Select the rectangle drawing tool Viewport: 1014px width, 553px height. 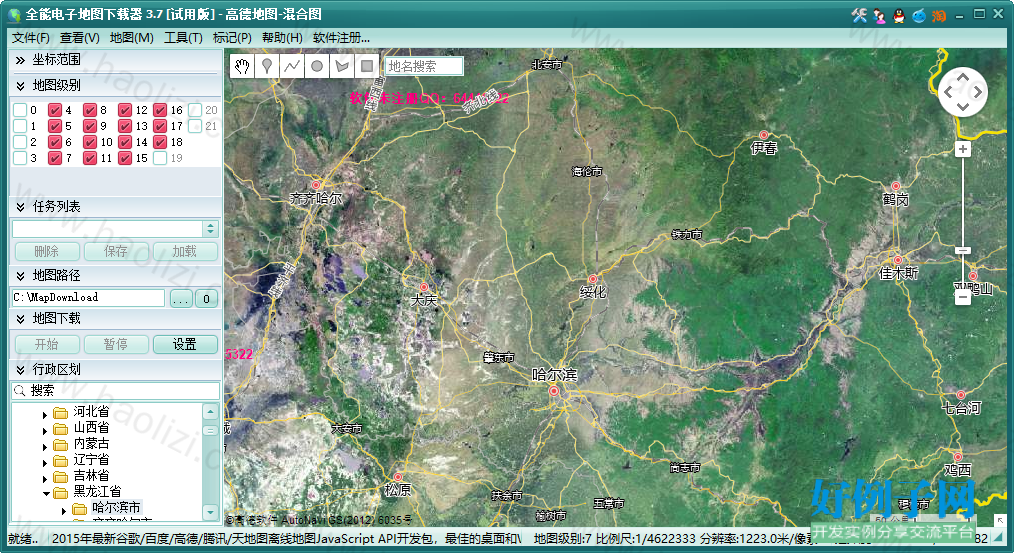pyautogui.click(x=367, y=66)
